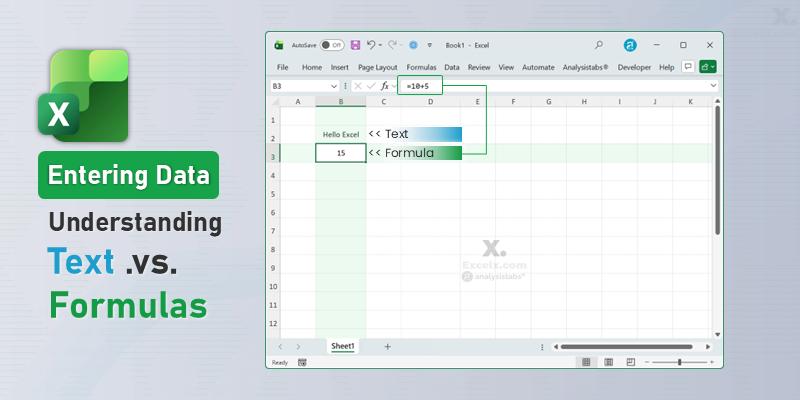Switch to Page Layout view icon
This screenshot has width=800, height=400.
pos(609,362)
